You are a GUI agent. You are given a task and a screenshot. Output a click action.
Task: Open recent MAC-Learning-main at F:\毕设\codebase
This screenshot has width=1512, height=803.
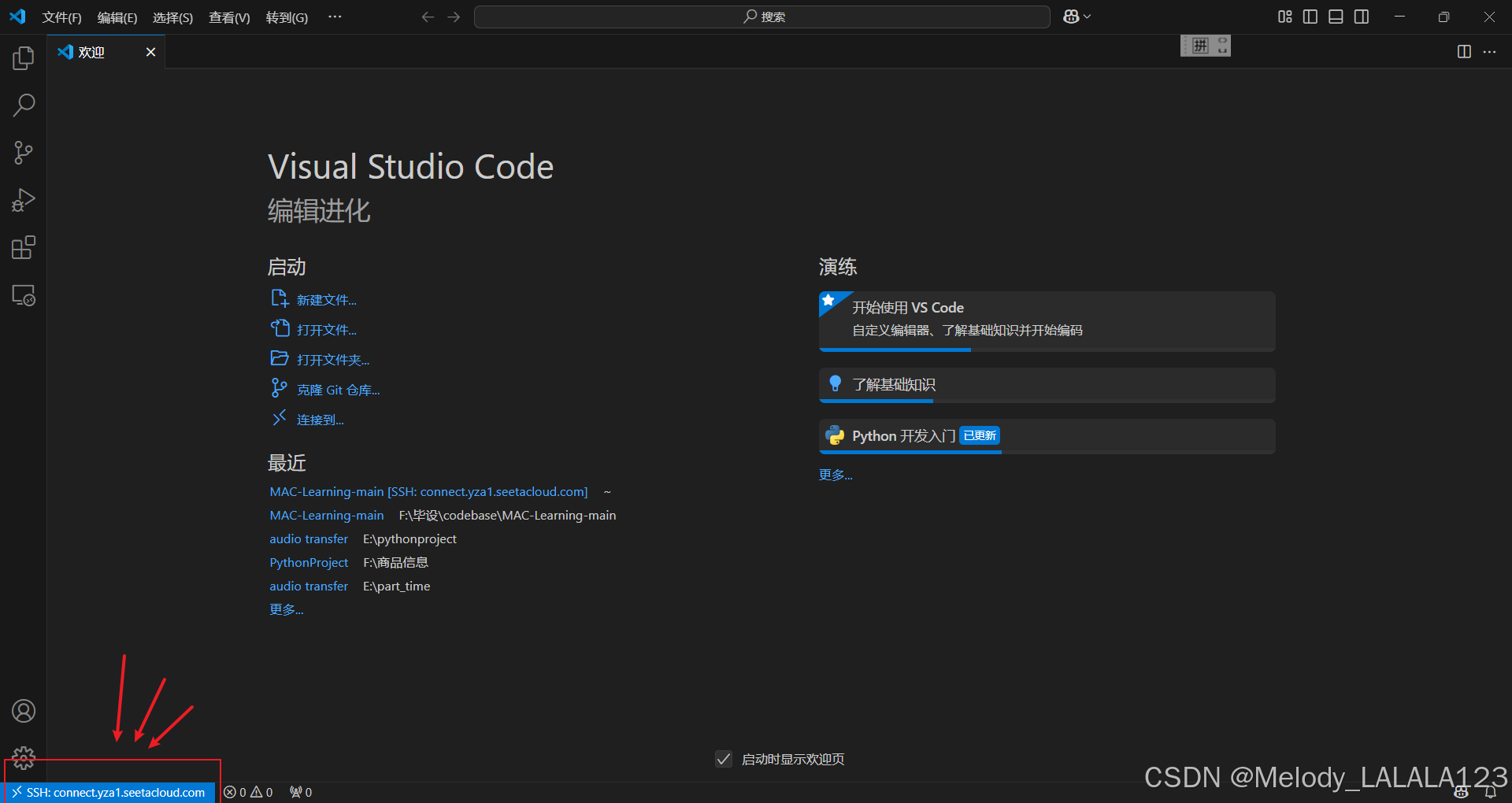tap(326, 515)
